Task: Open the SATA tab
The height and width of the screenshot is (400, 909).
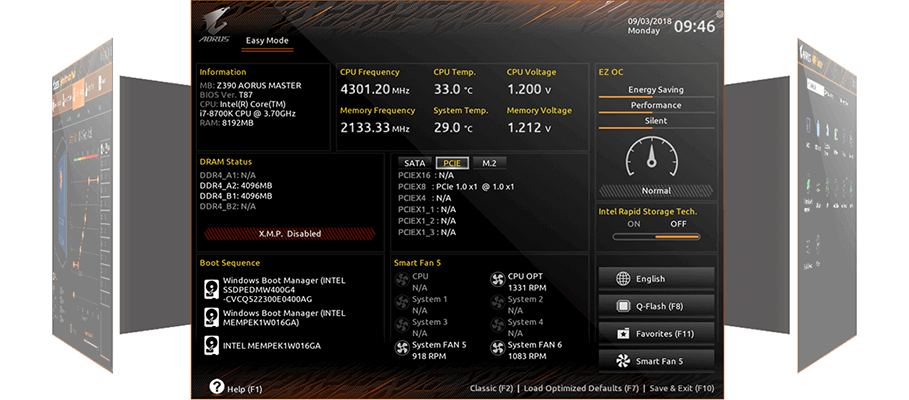Action: click(x=414, y=163)
